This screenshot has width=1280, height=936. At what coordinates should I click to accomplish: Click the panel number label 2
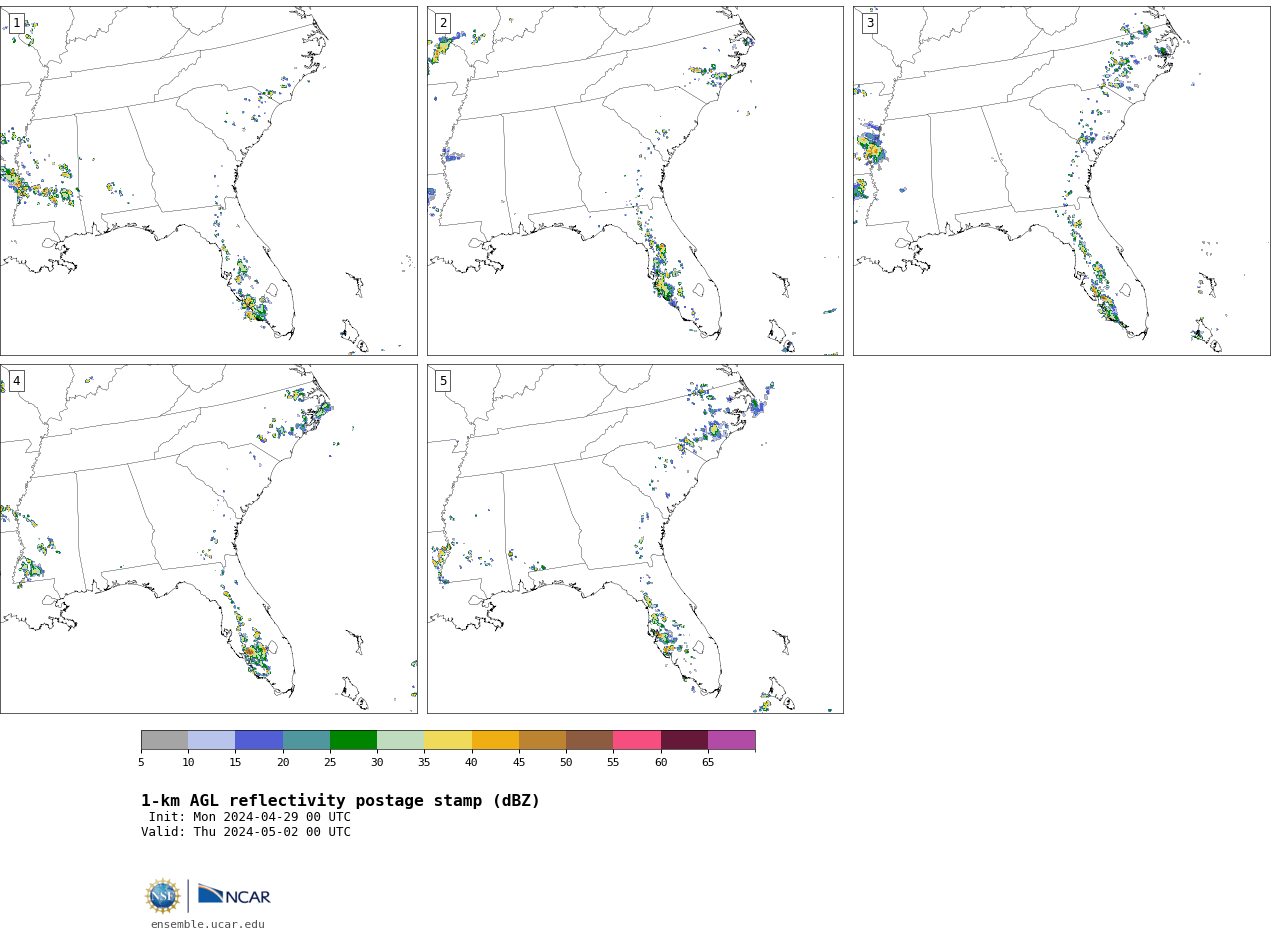coord(443,23)
